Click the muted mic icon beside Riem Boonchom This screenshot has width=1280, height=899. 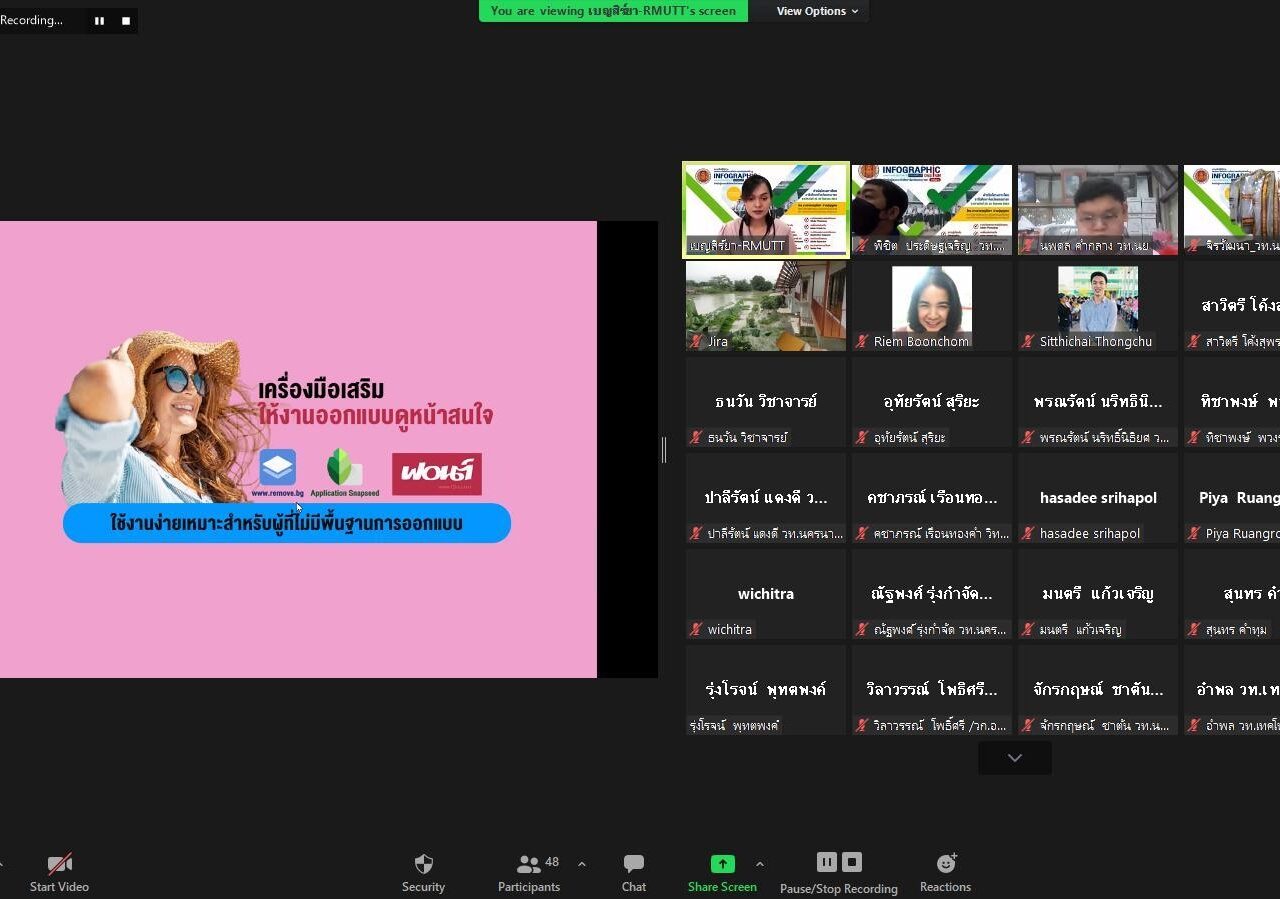point(862,342)
